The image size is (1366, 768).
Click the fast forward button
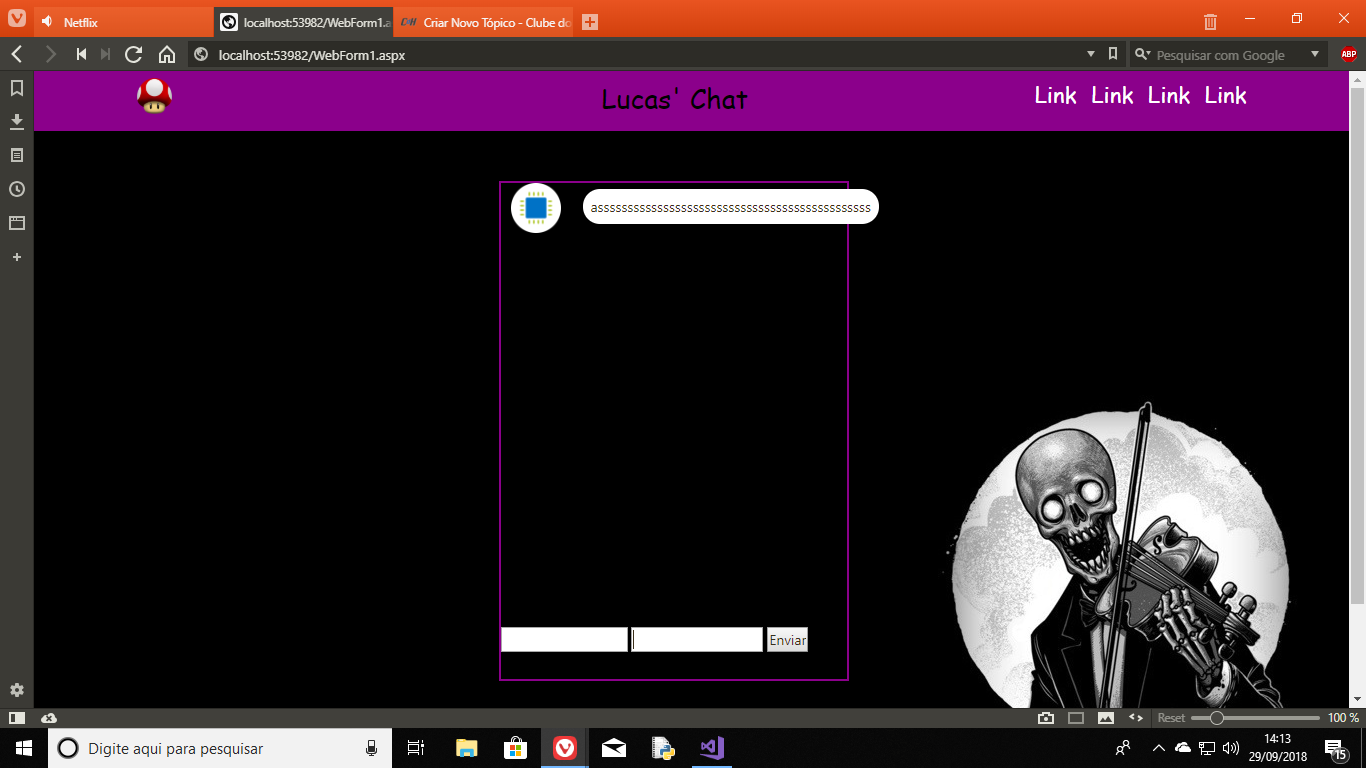tap(105, 54)
